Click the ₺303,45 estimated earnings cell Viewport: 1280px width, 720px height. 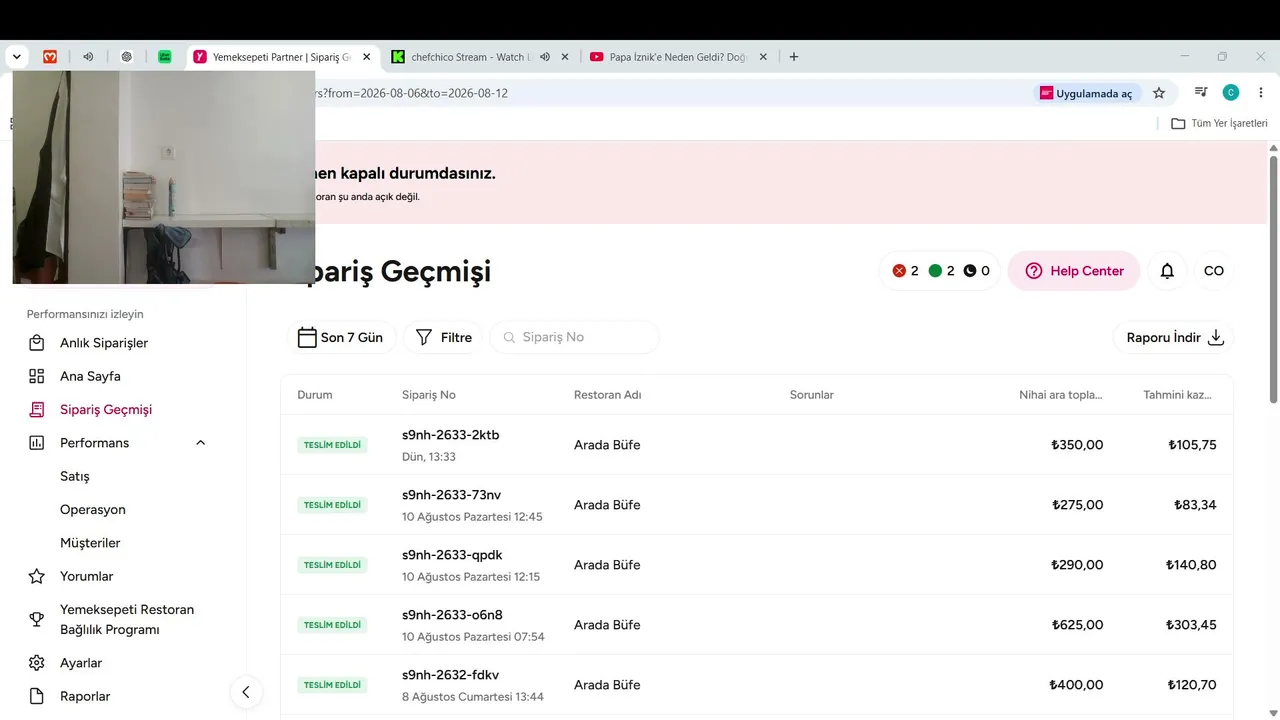coord(1191,625)
